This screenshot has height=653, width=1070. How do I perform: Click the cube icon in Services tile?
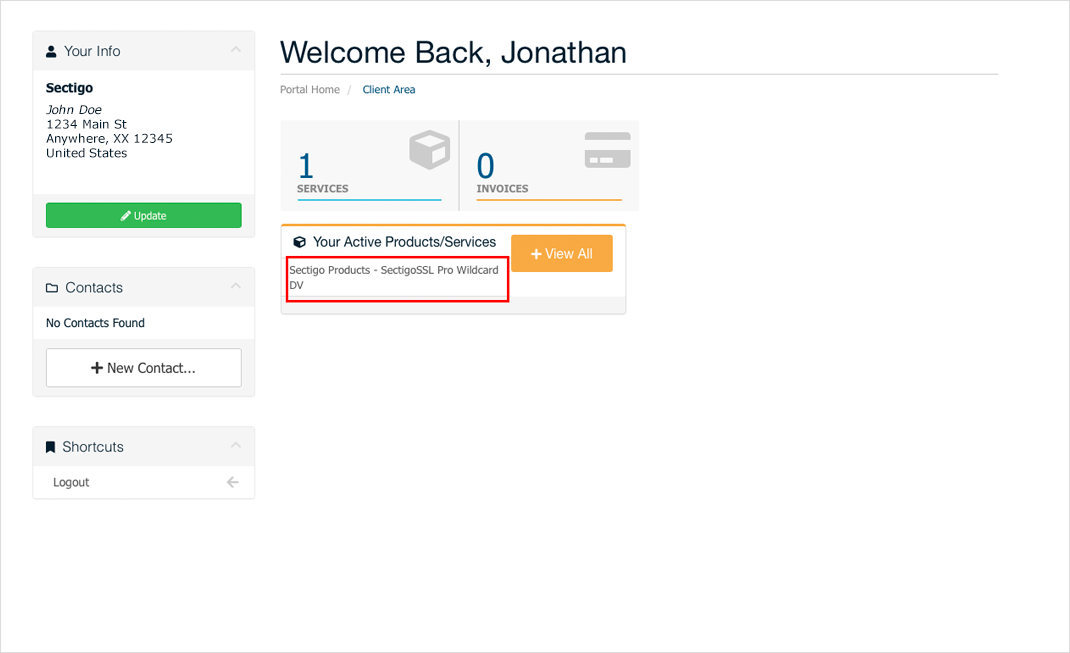tap(429, 150)
